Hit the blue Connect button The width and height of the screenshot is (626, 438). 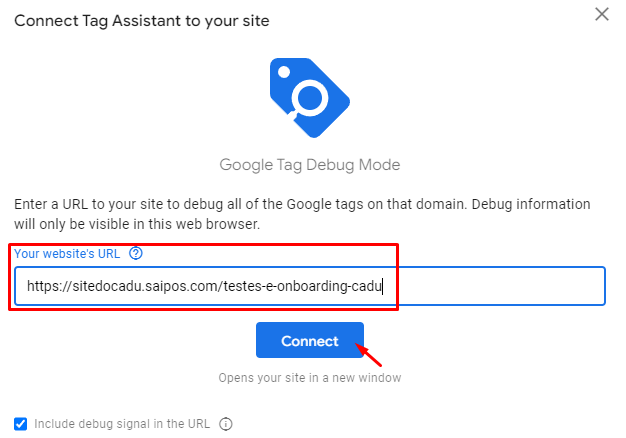coord(310,340)
